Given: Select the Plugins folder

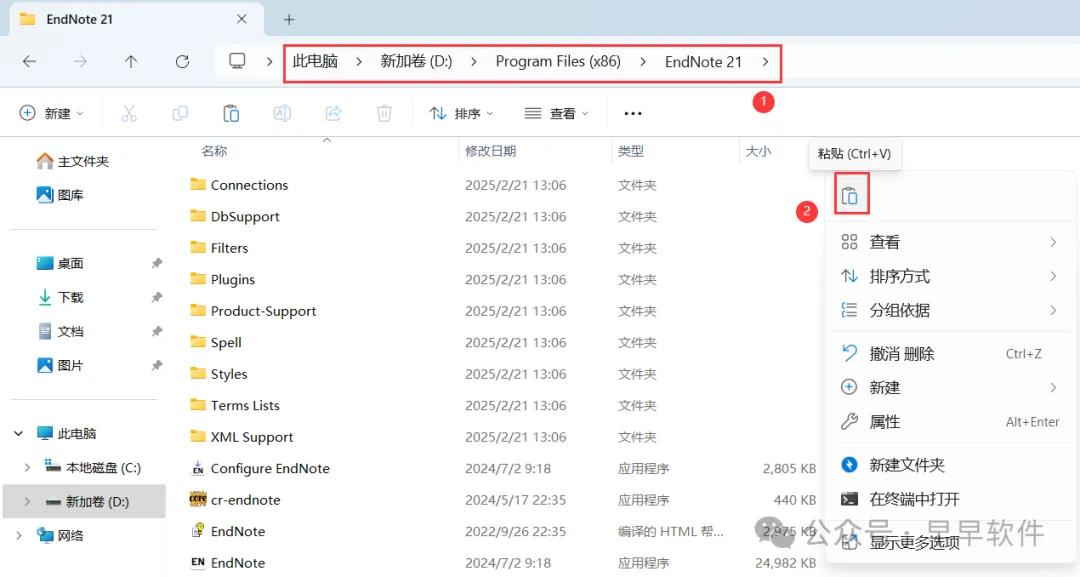Looking at the screenshot, I should tap(233, 280).
